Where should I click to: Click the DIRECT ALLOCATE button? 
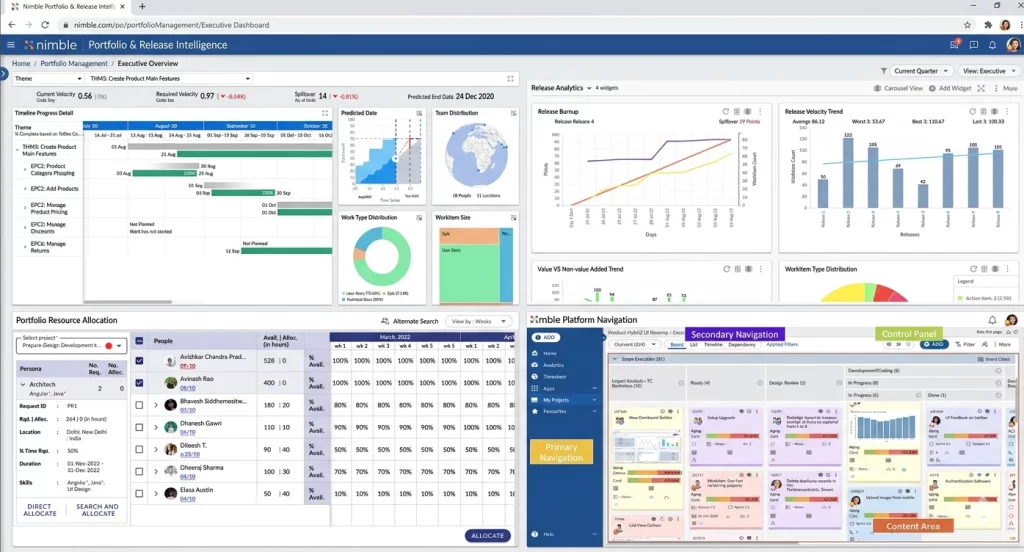pos(40,510)
